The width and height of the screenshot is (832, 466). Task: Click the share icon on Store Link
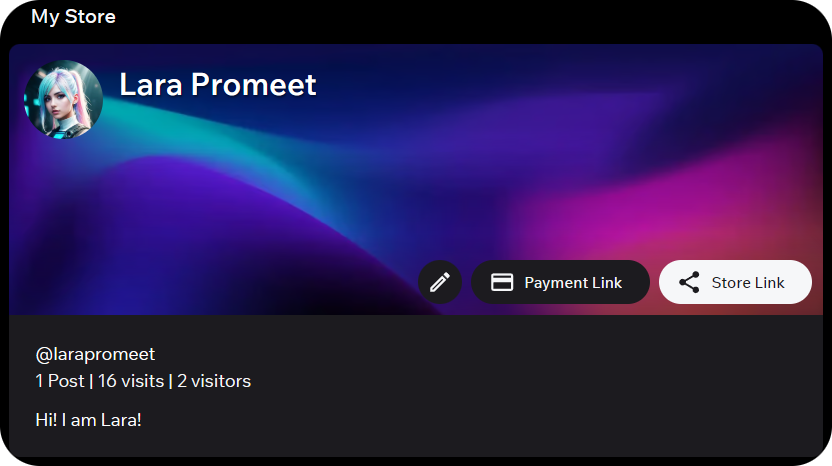click(689, 282)
